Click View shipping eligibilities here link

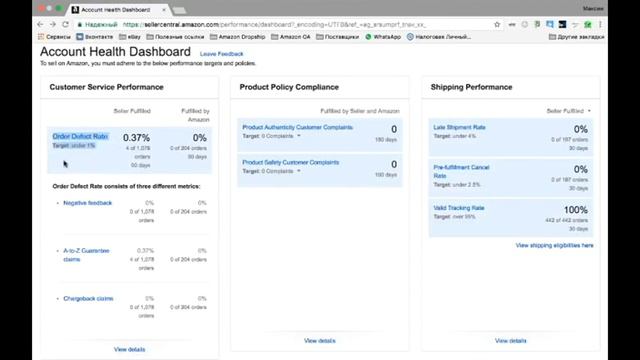coord(554,245)
